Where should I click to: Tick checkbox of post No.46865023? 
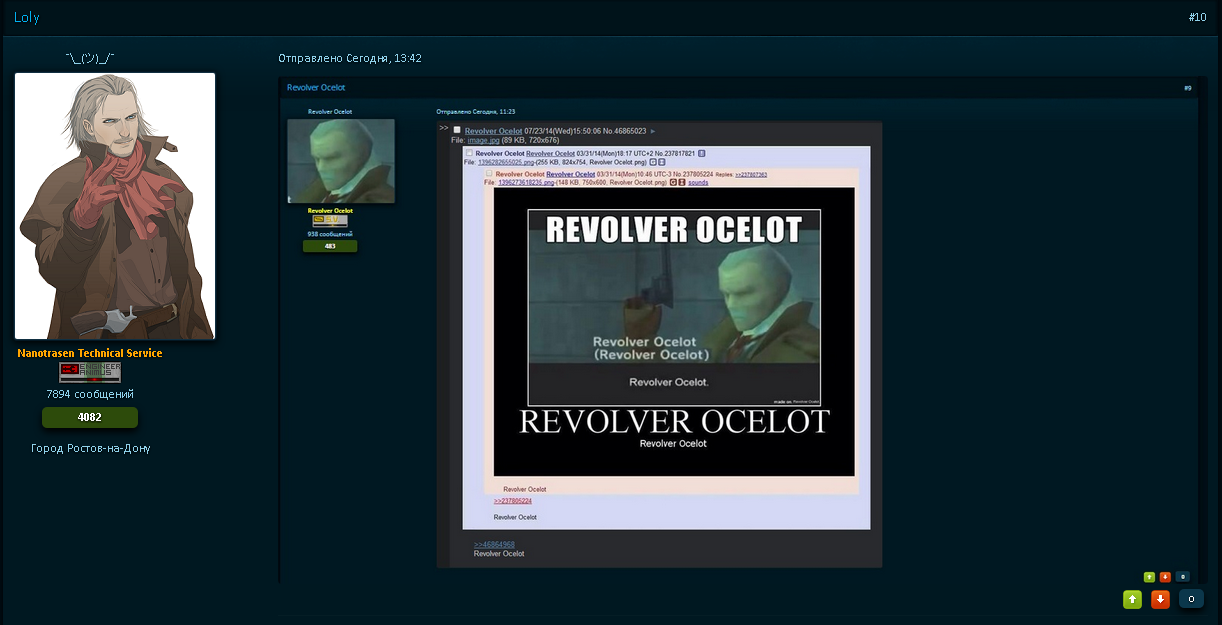tap(457, 130)
